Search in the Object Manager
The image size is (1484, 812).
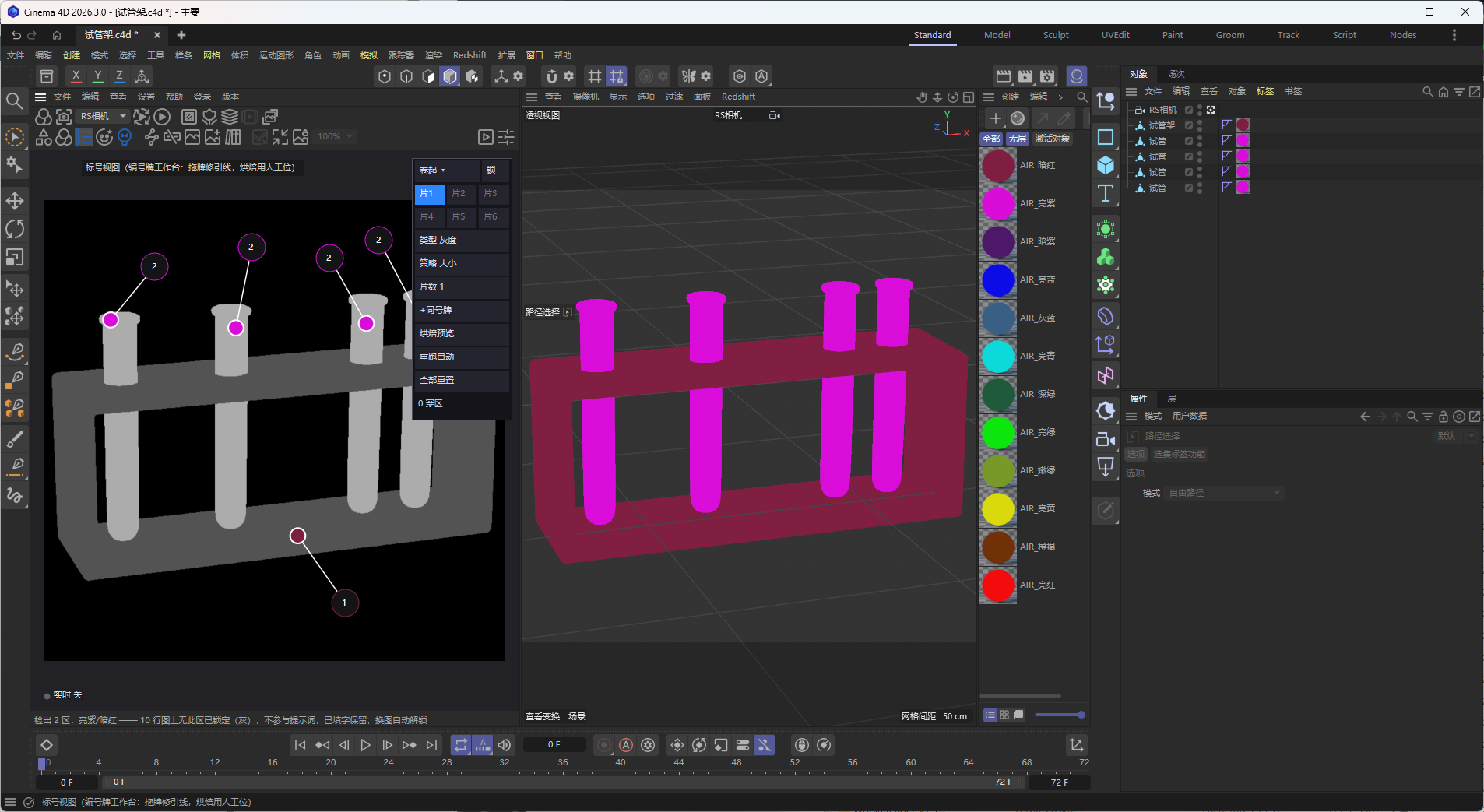(1427, 92)
